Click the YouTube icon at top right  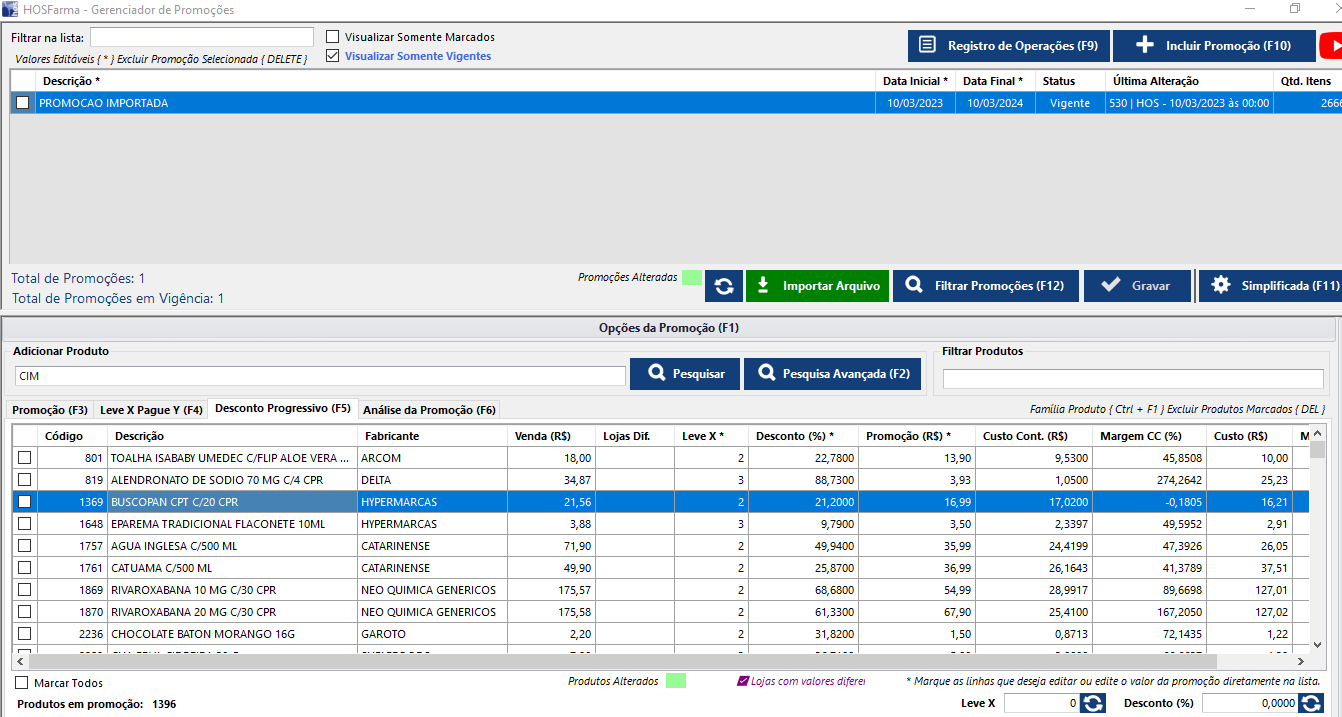pos(1331,46)
